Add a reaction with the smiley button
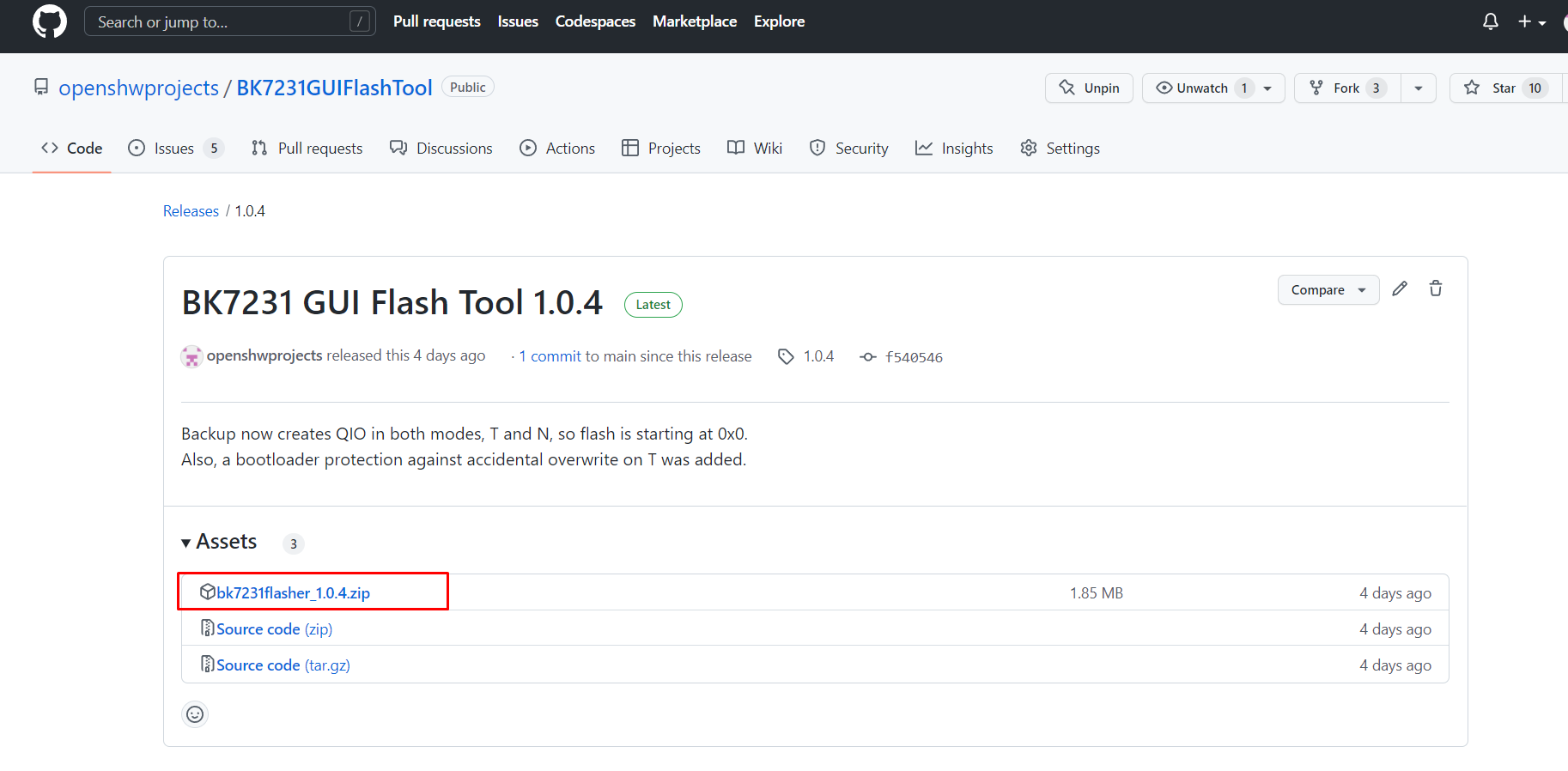This screenshot has height=771, width=1568. [196, 714]
